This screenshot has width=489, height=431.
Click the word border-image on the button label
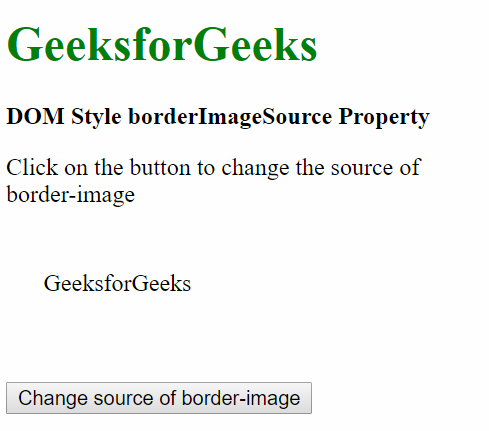click(x=241, y=398)
